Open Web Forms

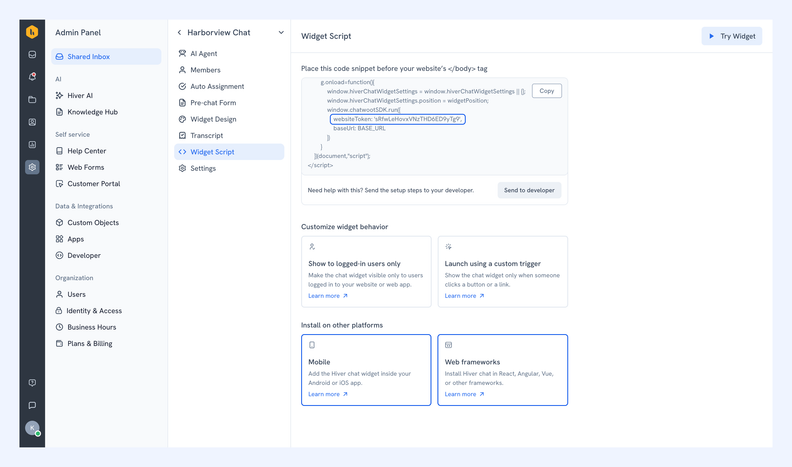point(80,167)
